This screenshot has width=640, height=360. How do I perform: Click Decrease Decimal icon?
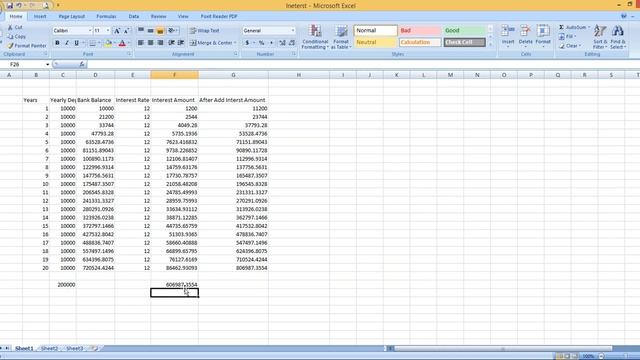coord(292,43)
